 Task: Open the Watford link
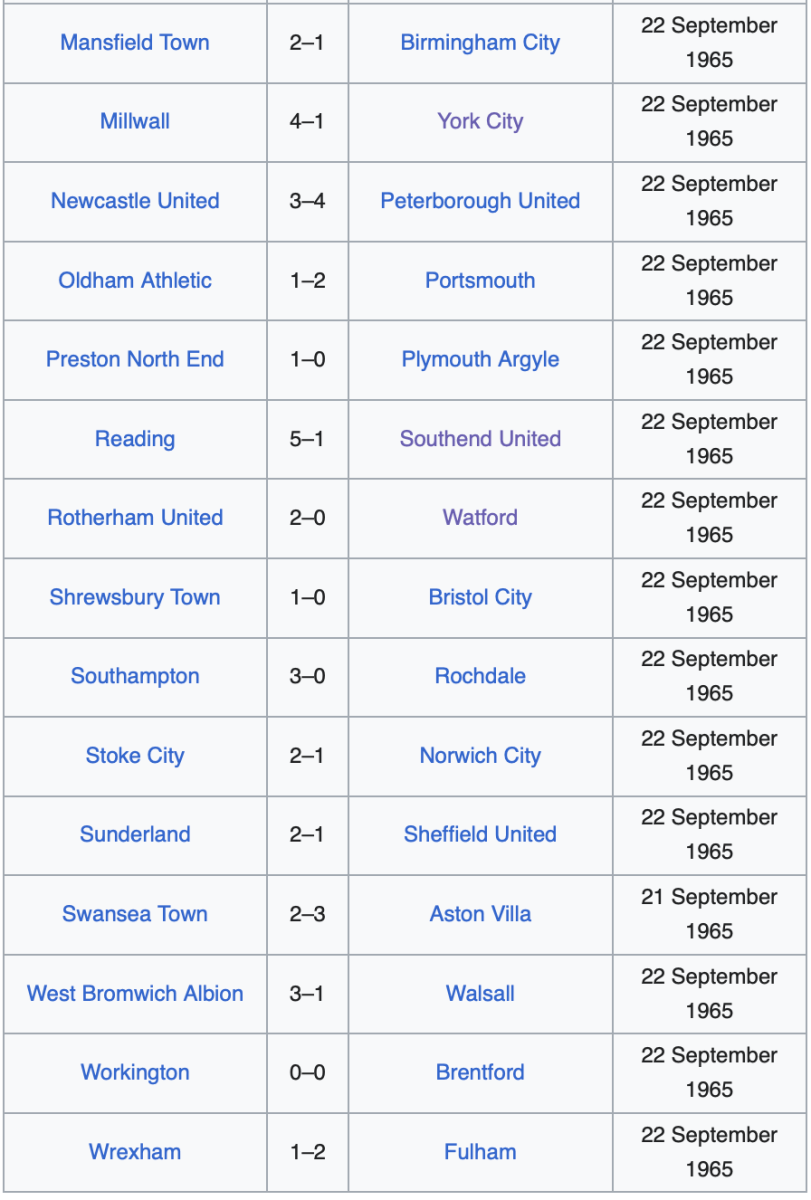click(480, 518)
